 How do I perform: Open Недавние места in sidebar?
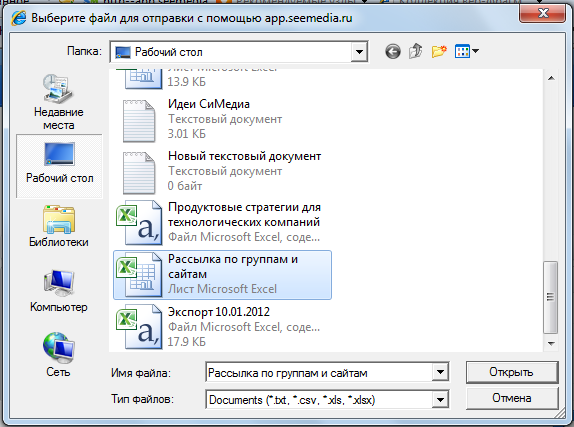click(59, 102)
